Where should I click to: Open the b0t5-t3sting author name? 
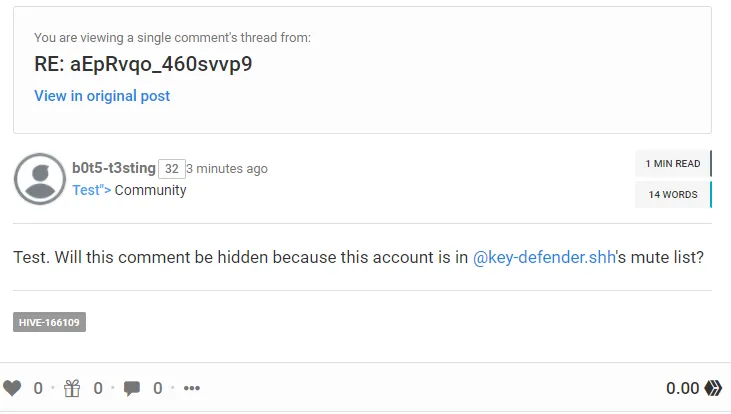(114, 168)
